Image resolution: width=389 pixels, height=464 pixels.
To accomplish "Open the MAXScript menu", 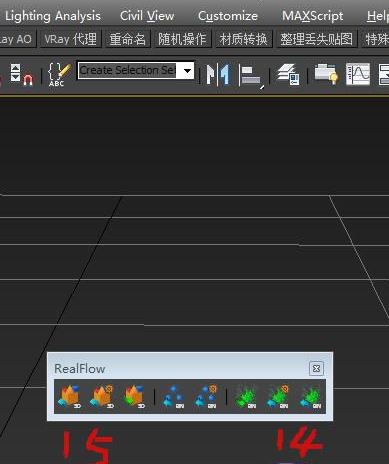I will 312,16.
